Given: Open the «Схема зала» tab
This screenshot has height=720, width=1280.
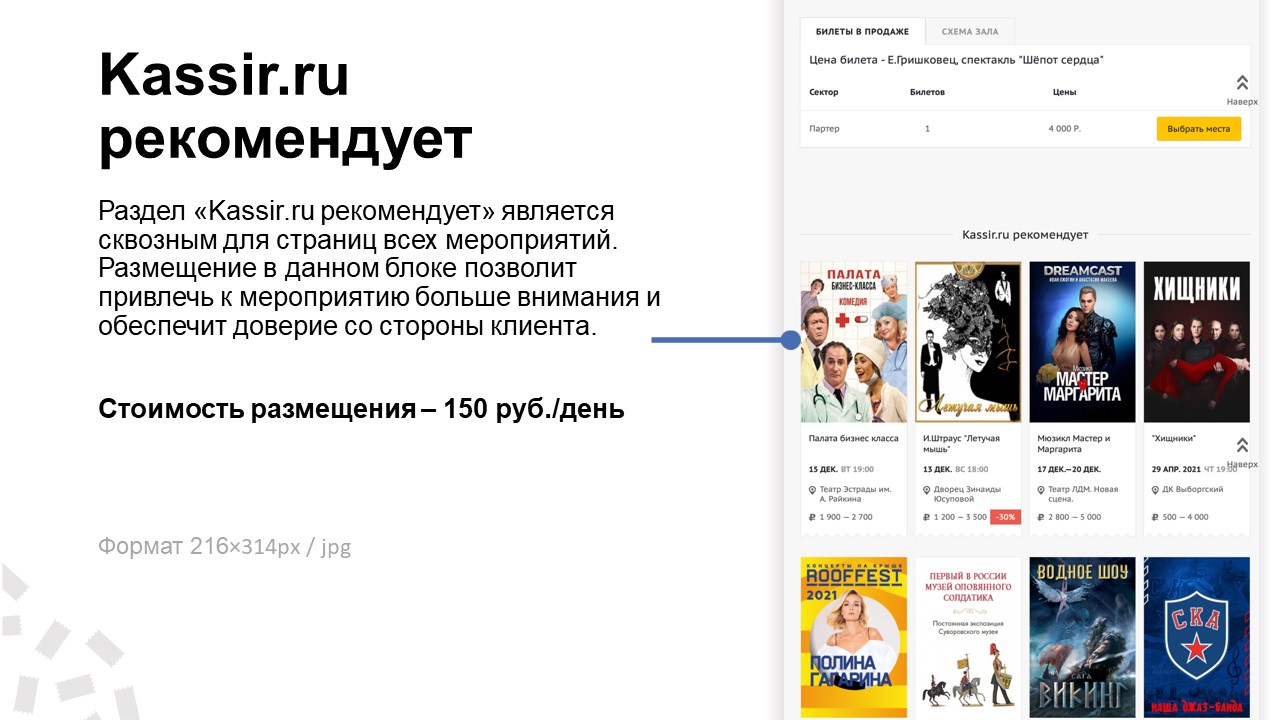Looking at the screenshot, I should coord(970,32).
